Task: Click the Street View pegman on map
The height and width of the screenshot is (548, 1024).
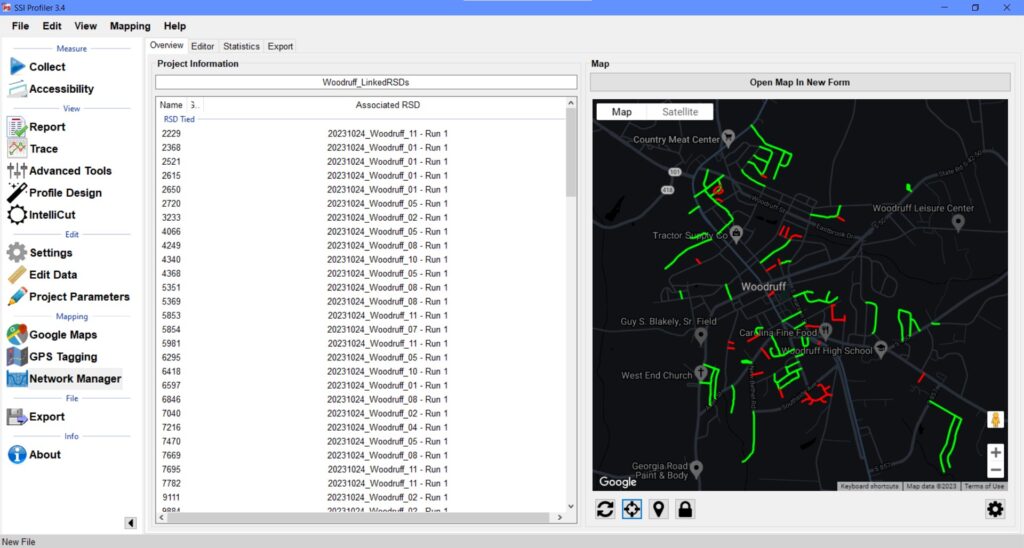Action: tap(995, 420)
